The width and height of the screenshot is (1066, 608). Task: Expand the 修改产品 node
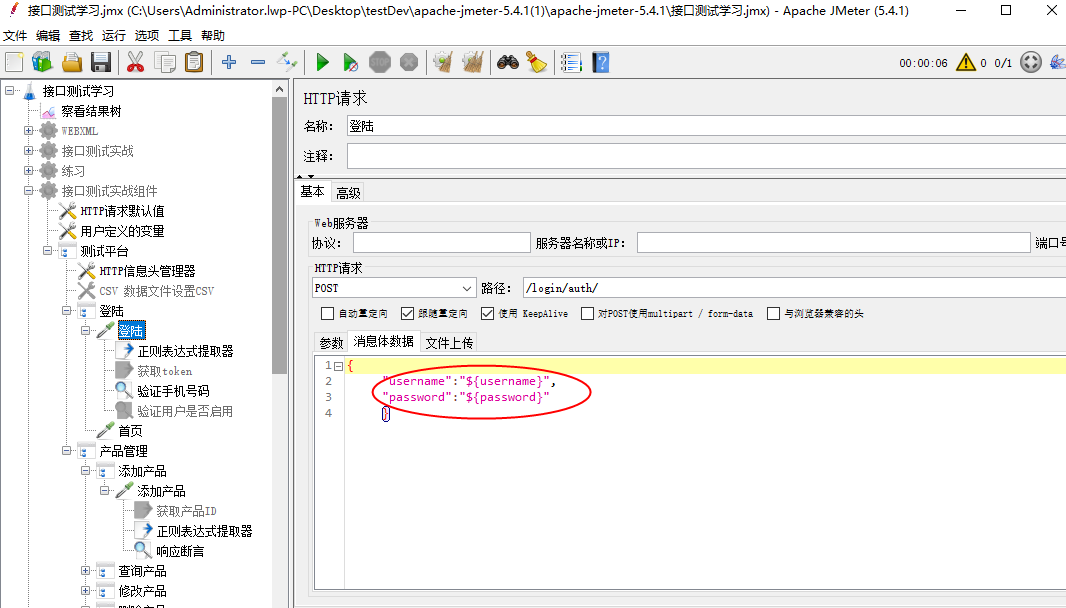click(x=86, y=590)
